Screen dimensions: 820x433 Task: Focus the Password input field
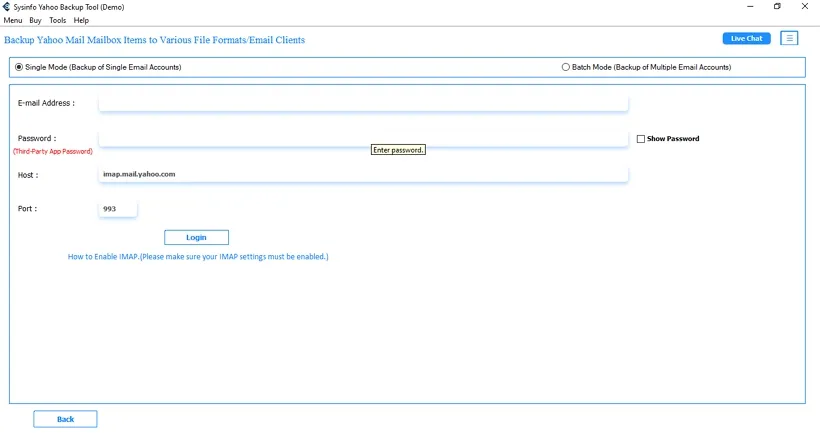pos(363,139)
